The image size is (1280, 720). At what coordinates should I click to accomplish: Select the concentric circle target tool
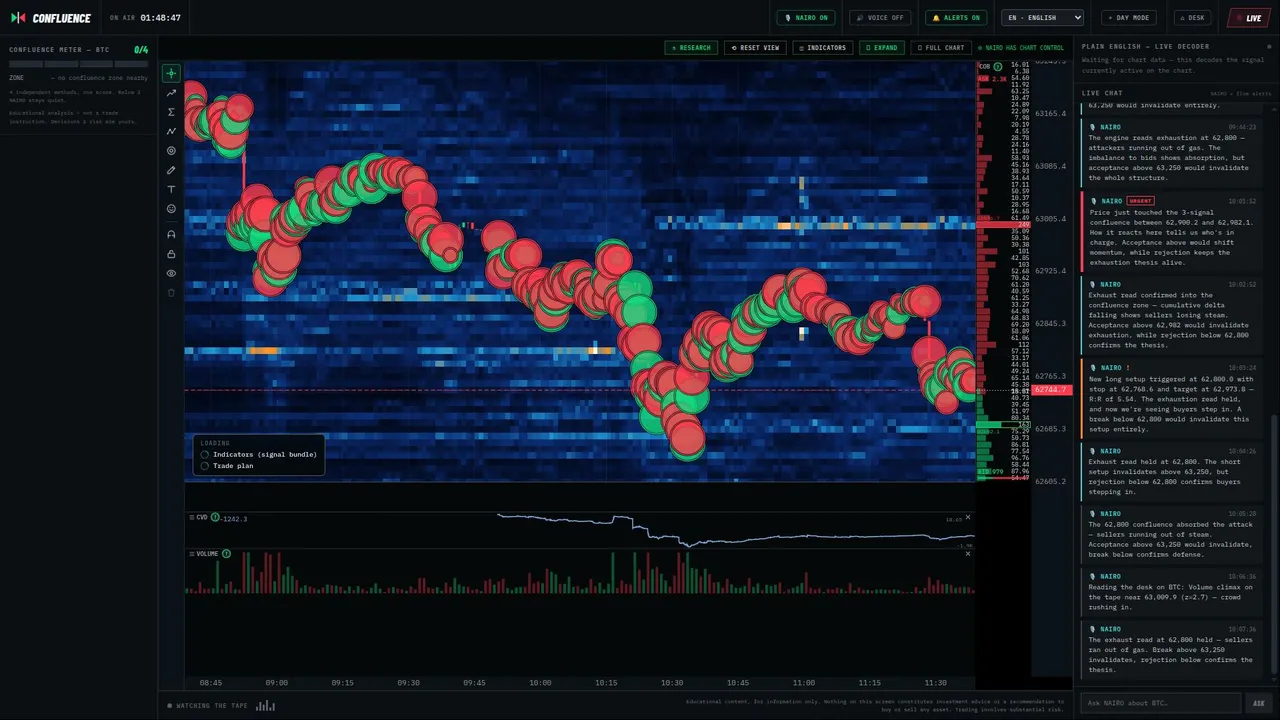171,151
